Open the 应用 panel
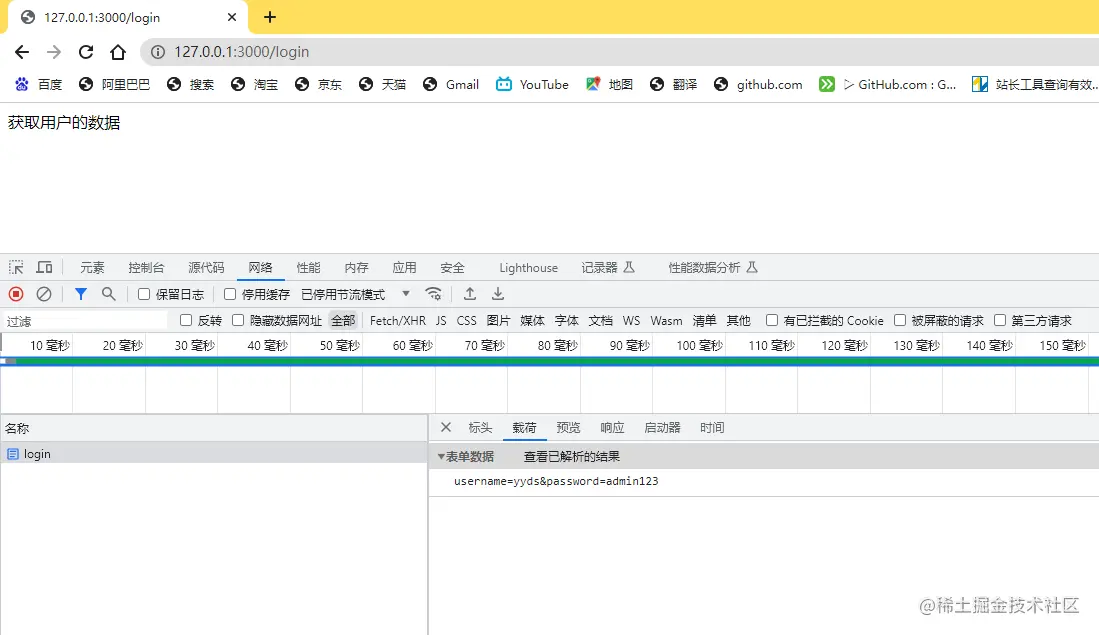The image size is (1099, 635). pyautogui.click(x=404, y=268)
